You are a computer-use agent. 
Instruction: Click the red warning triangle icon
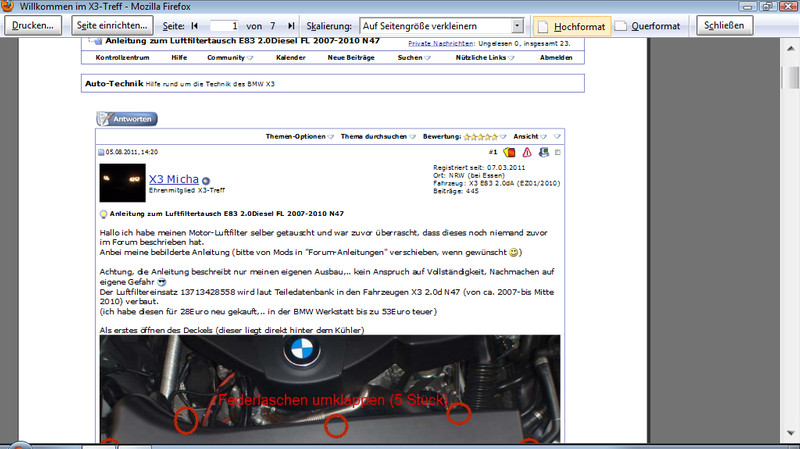click(x=527, y=152)
